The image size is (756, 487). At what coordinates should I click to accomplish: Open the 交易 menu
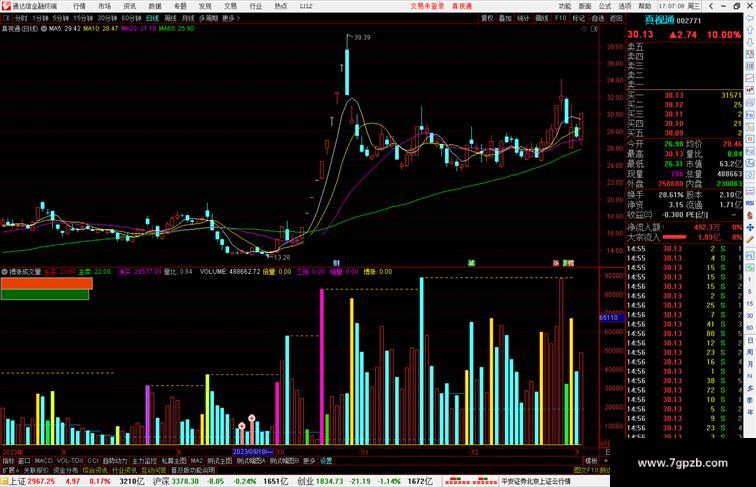(230, 6)
